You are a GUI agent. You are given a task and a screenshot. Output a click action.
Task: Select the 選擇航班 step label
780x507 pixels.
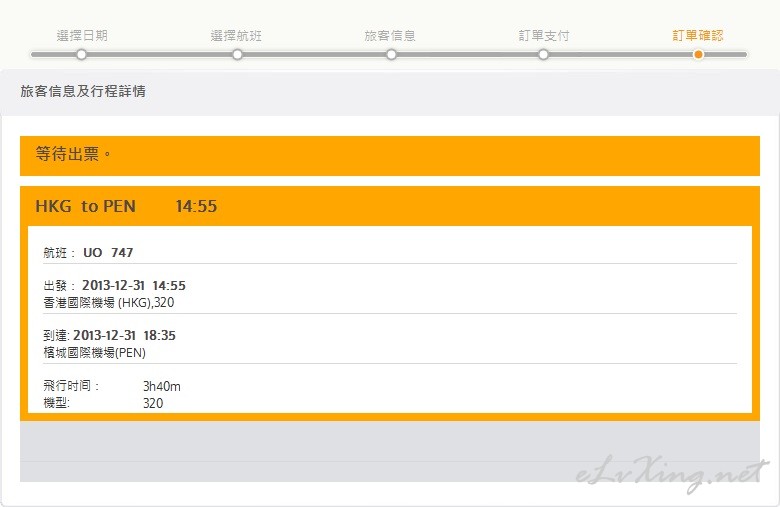(x=236, y=35)
